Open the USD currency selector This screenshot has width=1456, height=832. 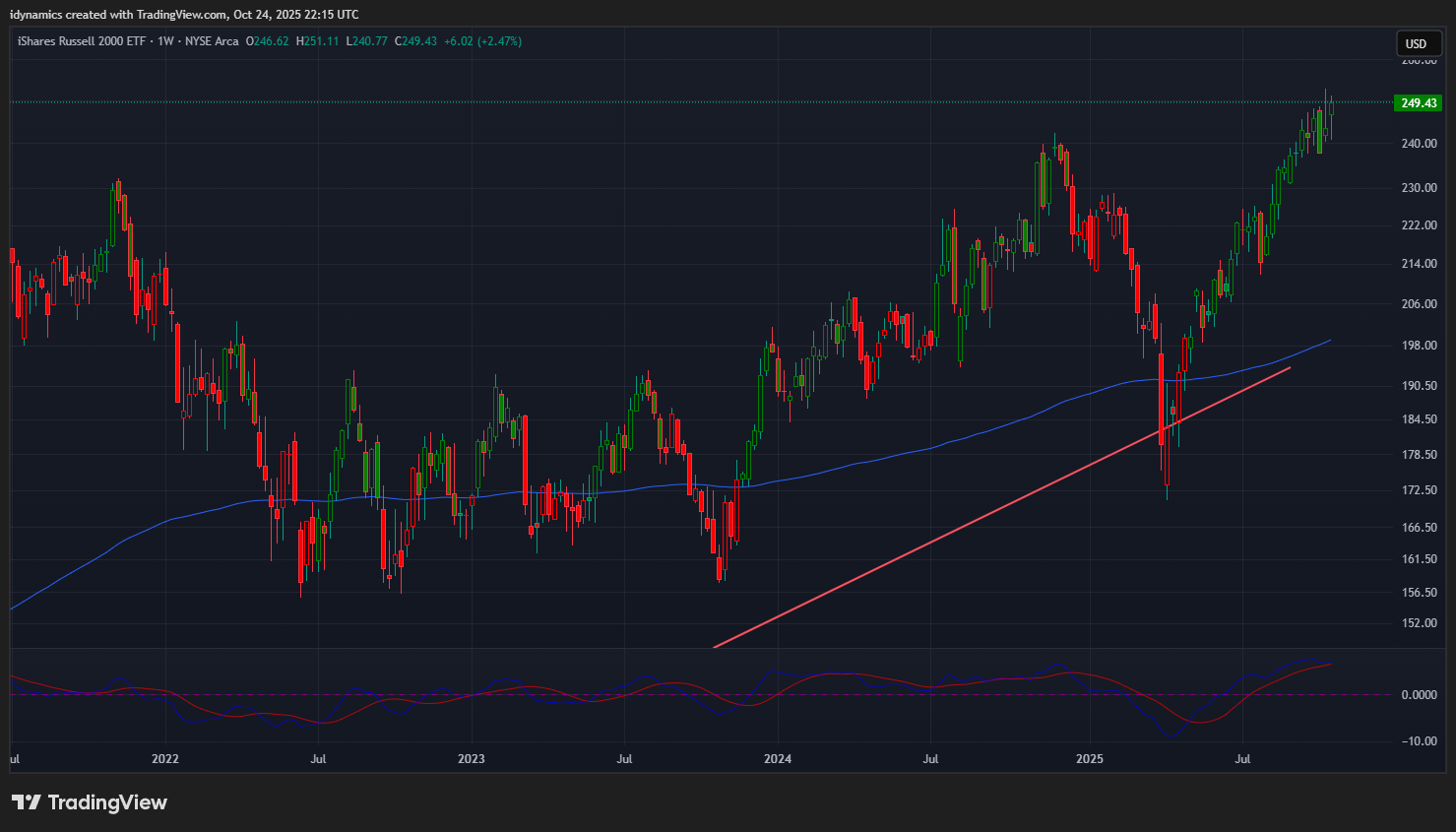coord(1416,43)
